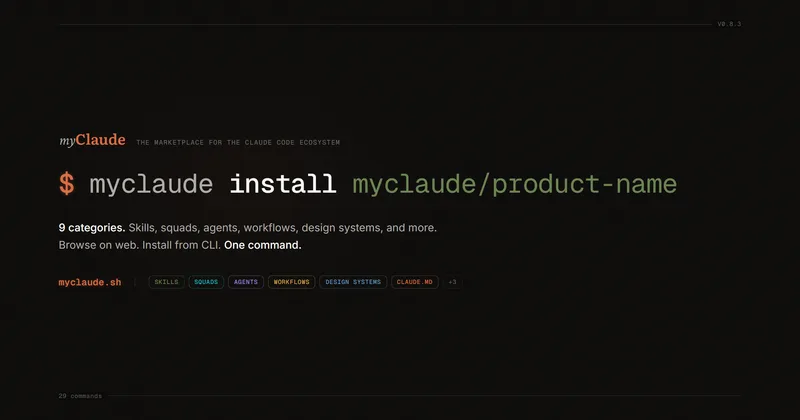This screenshot has height=420, width=800.
Task: Click the myClaude logo
Action: (x=92, y=140)
